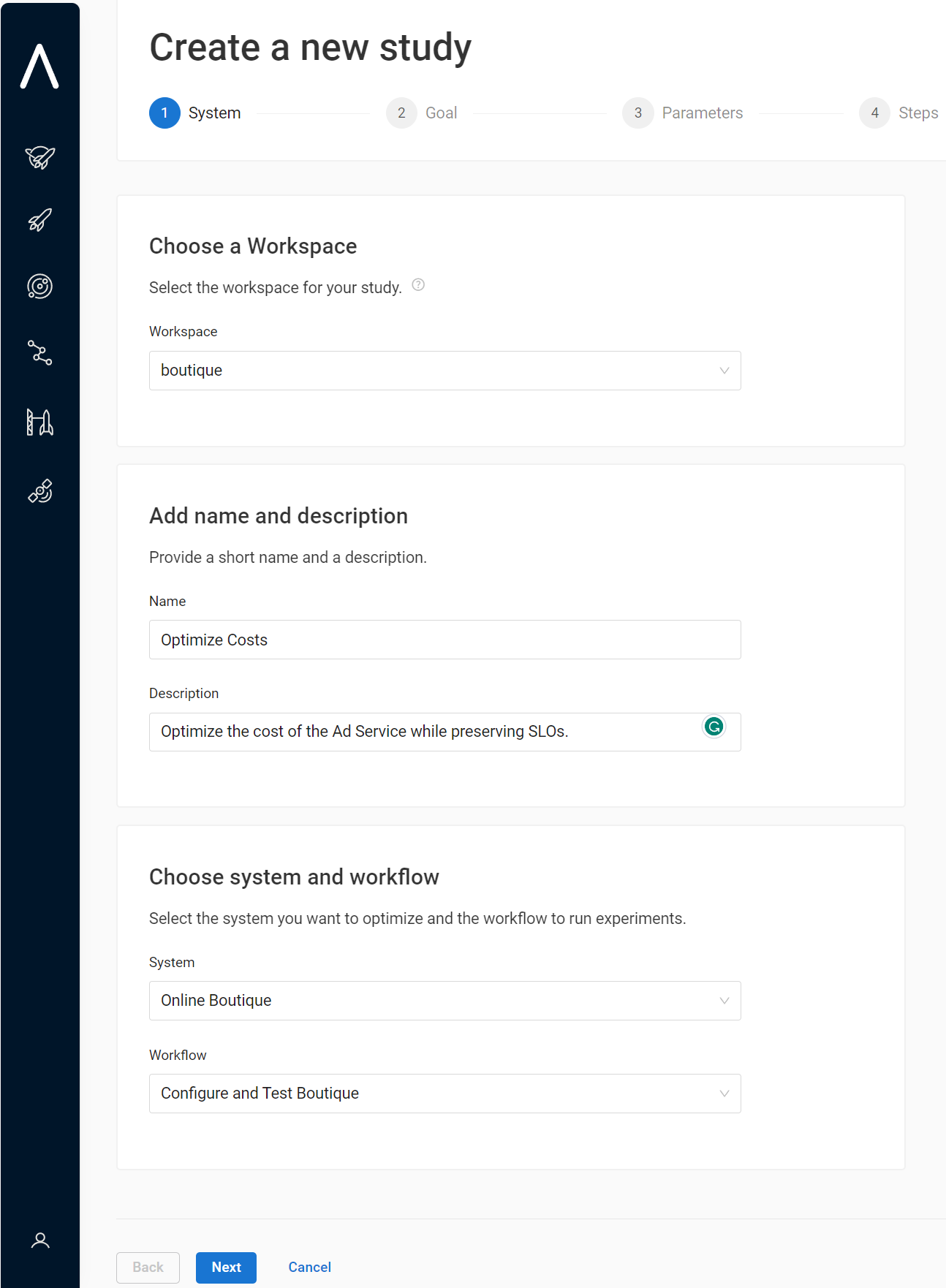The height and width of the screenshot is (1288, 946).
Task: Open the rocket launchpad sidebar icon
Action: (x=39, y=423)
